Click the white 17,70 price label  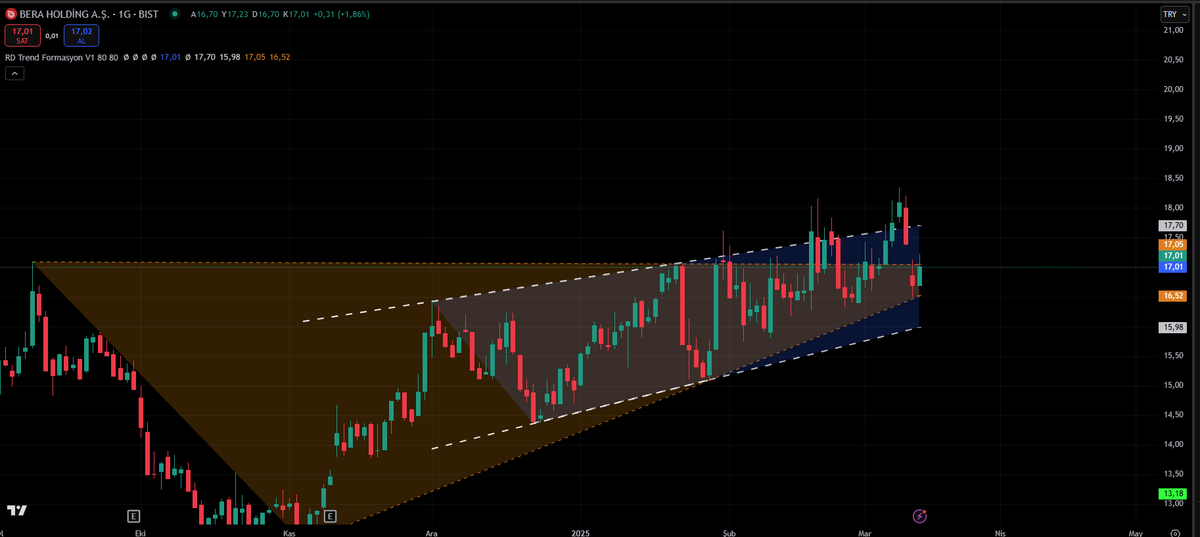(x=1172, y=226)
